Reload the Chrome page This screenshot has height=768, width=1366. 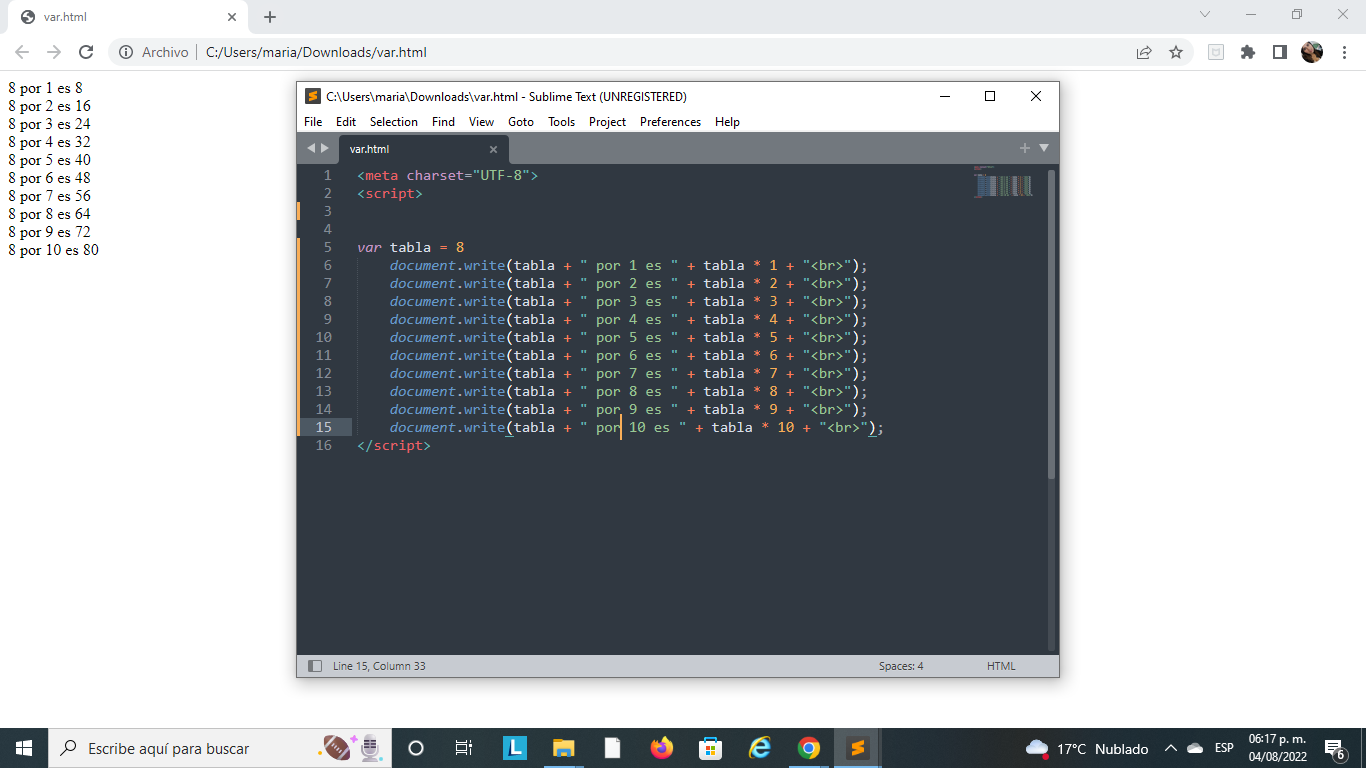click(86, 52)
